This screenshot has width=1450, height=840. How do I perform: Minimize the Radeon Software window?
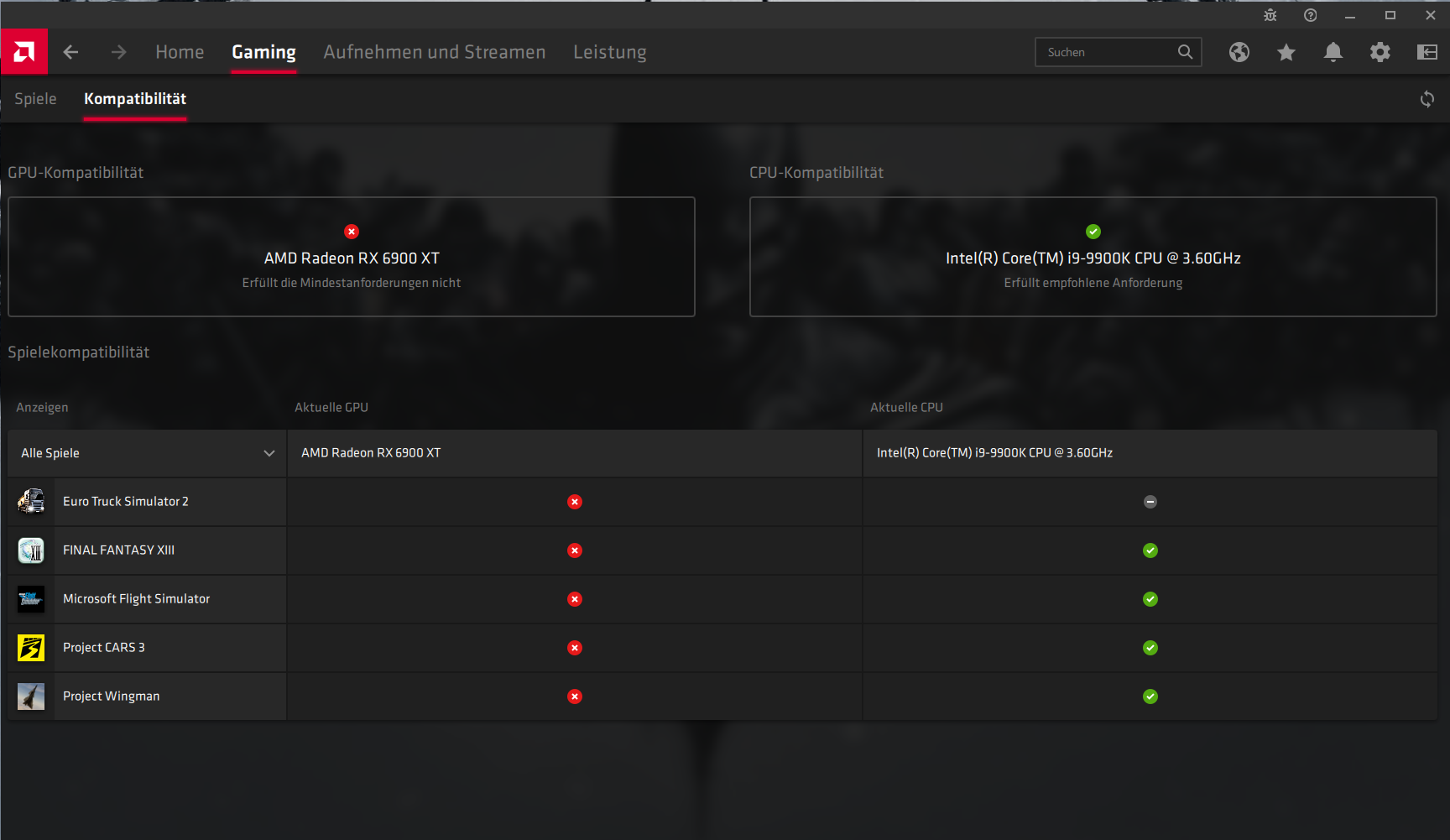coord(1350,15)
